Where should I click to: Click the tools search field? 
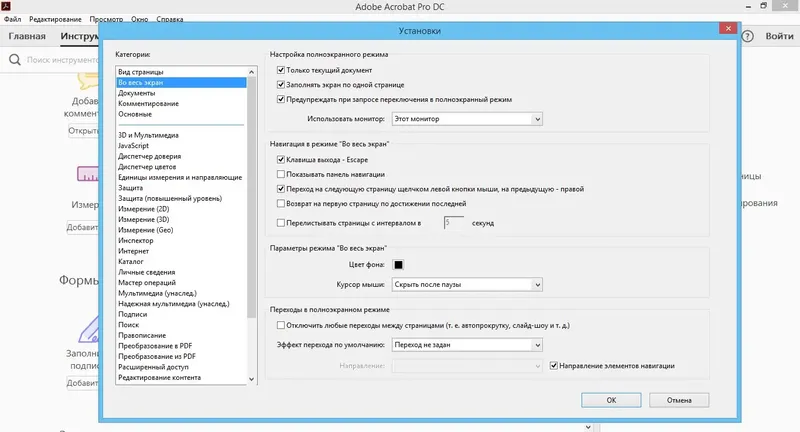(x=61, y=60)
